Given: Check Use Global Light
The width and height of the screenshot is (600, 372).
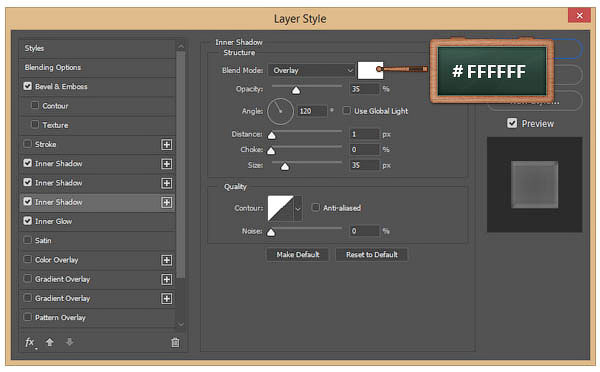Looking at the screenshot, I should 347,111.
